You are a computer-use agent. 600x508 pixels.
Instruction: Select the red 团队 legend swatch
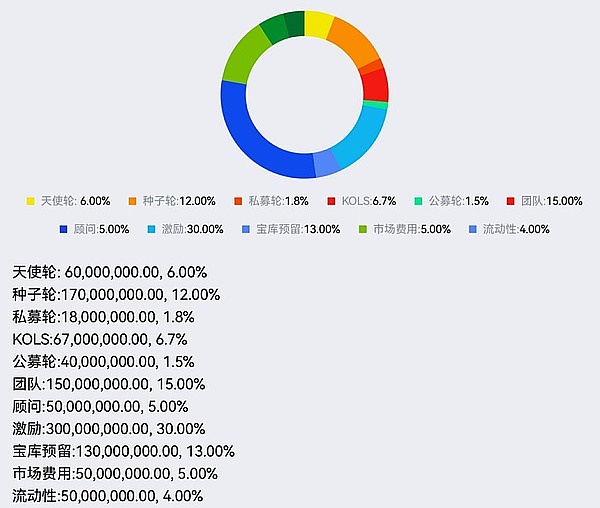click(511, 201)
